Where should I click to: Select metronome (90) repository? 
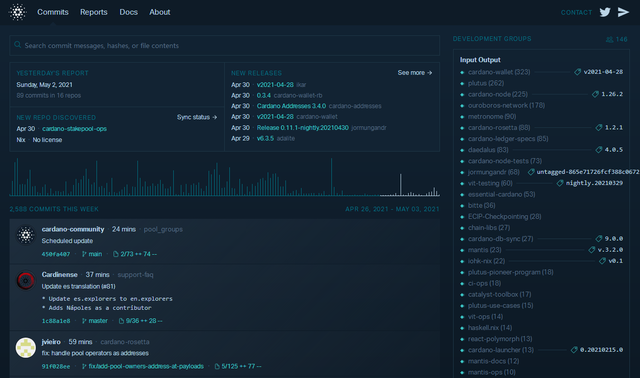point(492,116)
